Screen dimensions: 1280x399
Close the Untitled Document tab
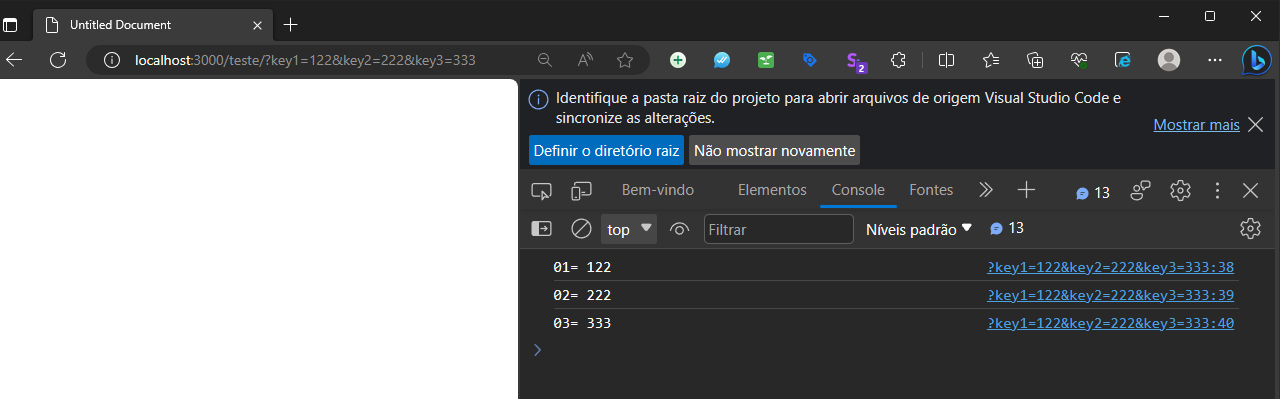coord(256,24)
